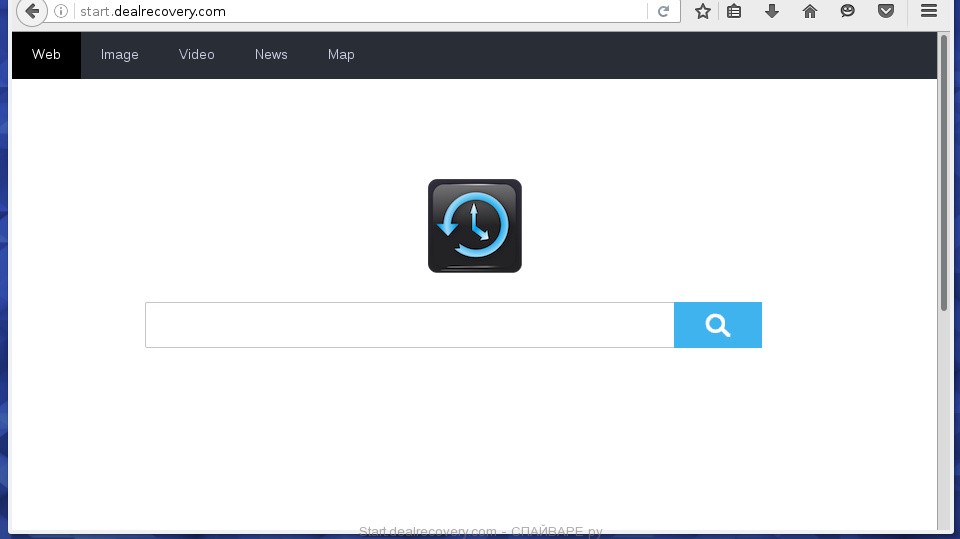Save page to Pocket
Screen dimensions: 960x539
point(885,12)
